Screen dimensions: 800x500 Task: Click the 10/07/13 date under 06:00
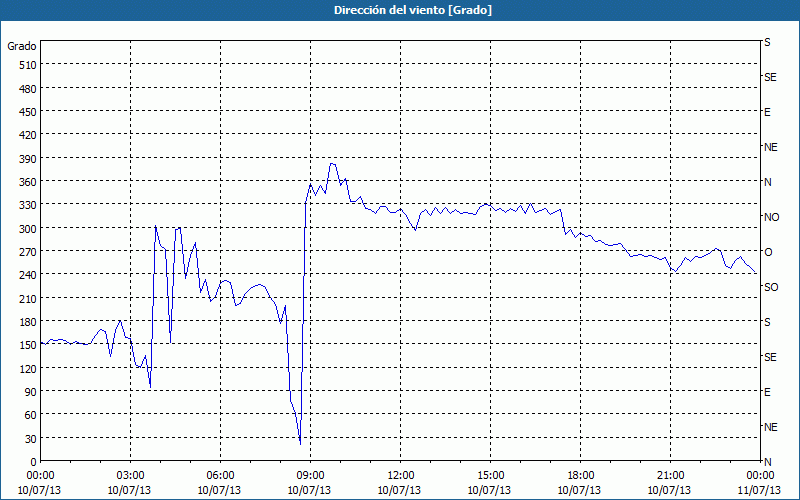[219, 490]
